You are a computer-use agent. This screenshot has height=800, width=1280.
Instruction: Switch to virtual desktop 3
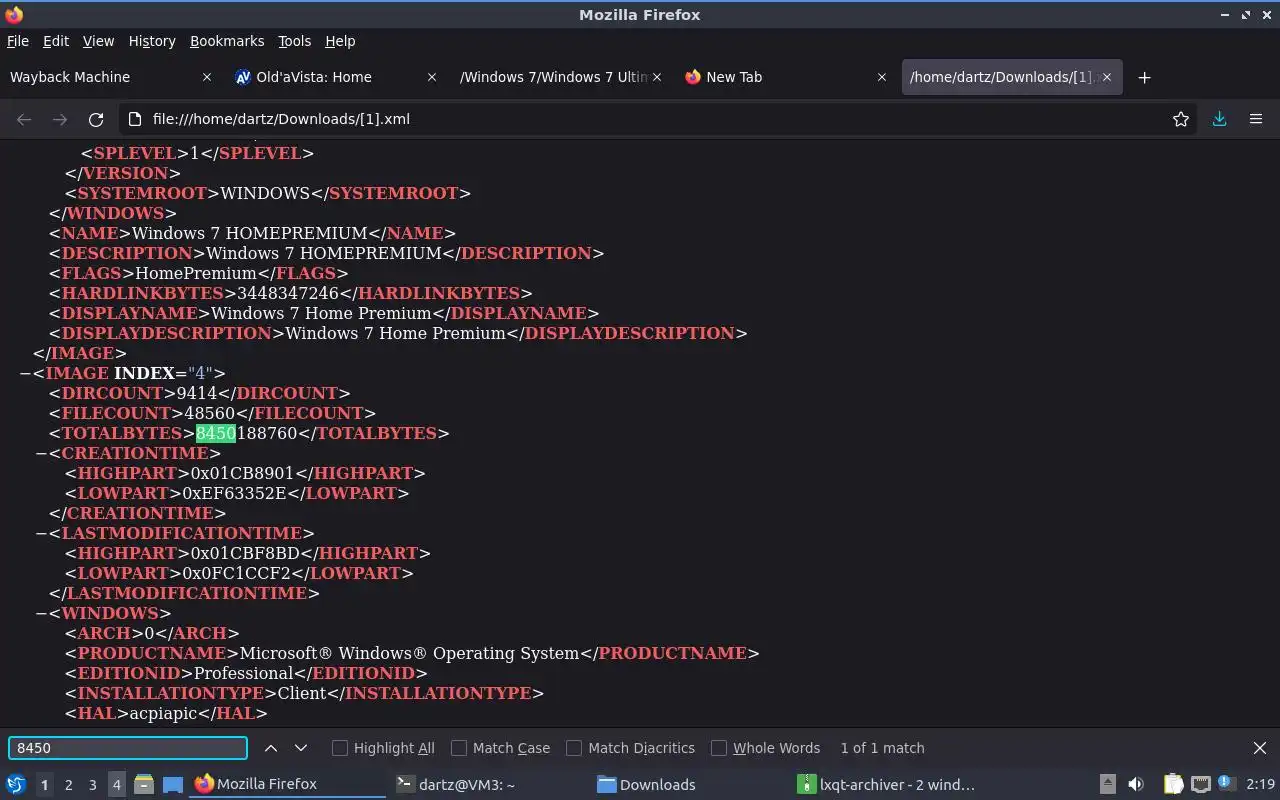pyautogui.click(x=92, y=785)
